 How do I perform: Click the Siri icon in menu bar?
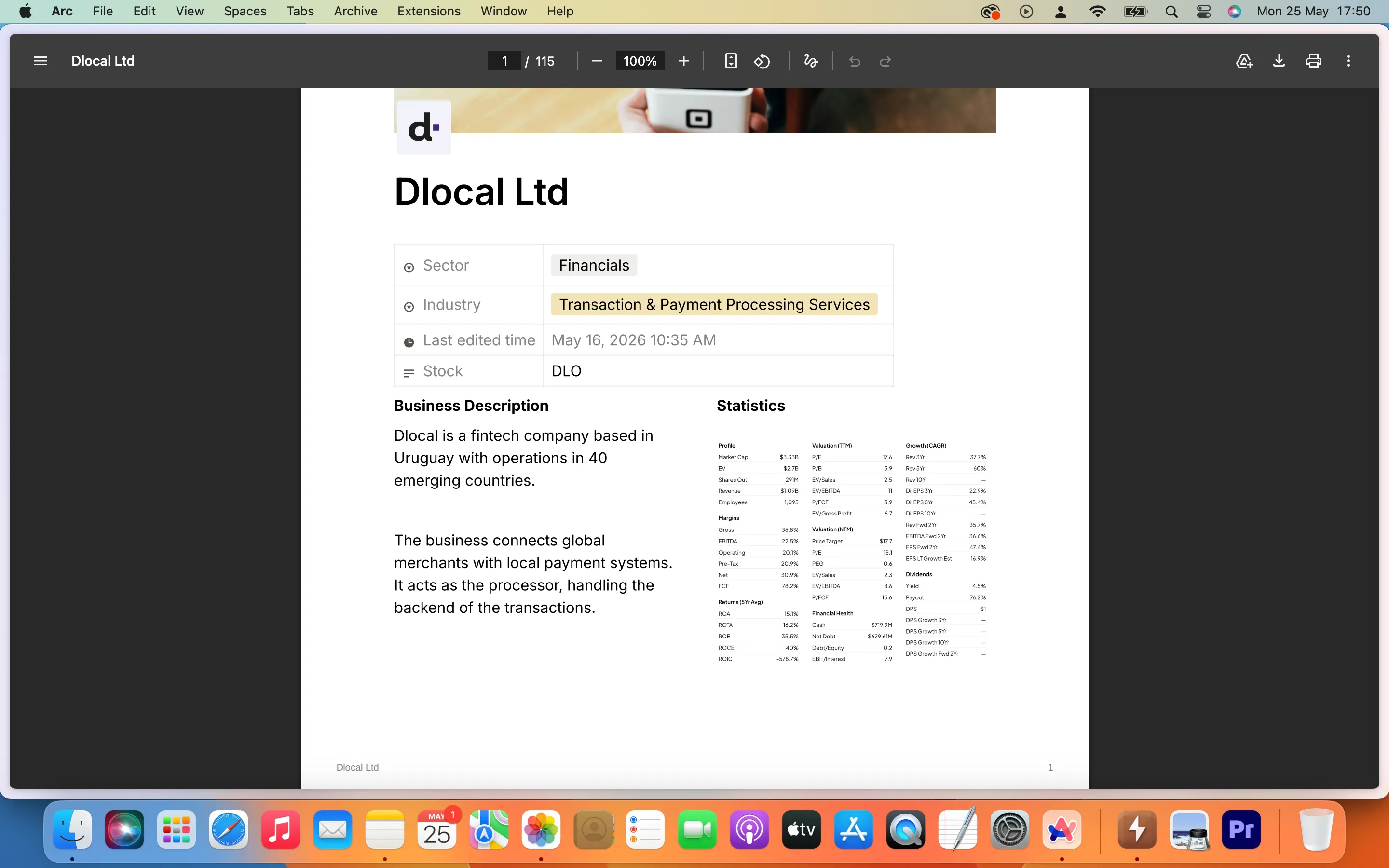[1235, 12]
